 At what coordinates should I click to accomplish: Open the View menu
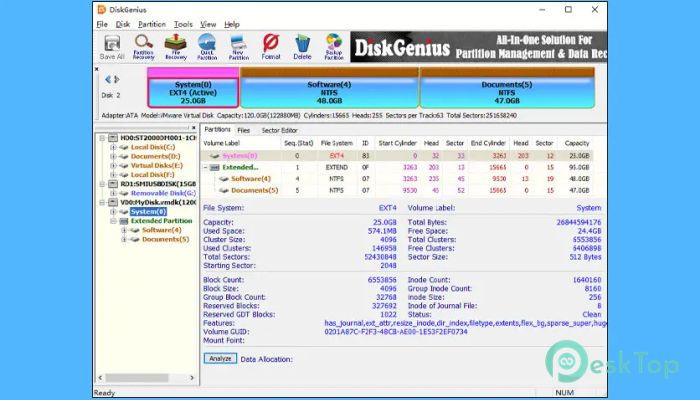click(208, 25)
